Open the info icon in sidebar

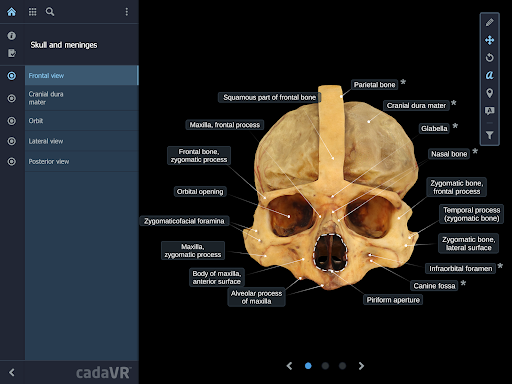pyautogui.click(x=12, y=36)
